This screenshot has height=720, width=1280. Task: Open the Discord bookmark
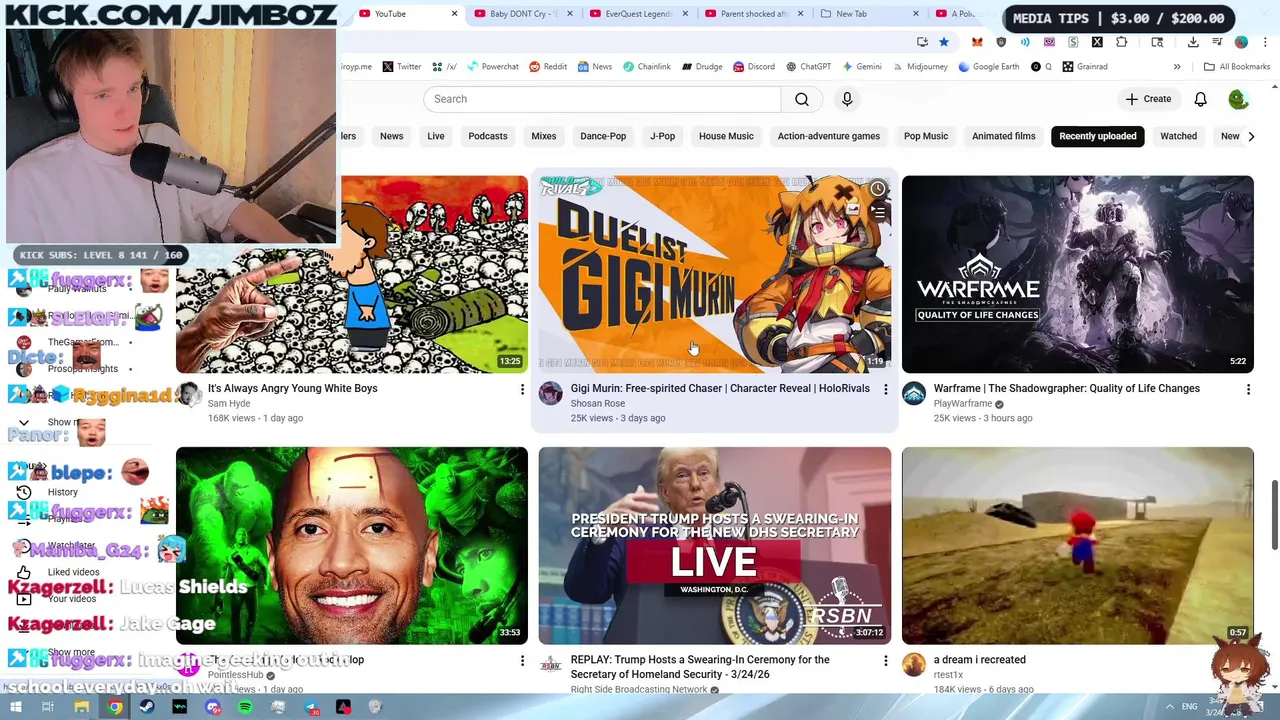click(x=754, y=67)
